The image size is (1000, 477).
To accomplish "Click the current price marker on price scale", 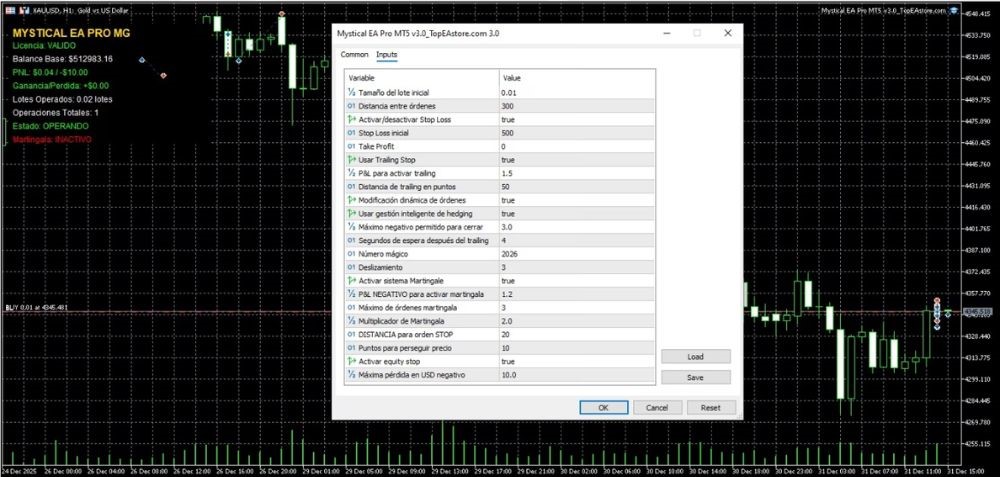I will pyautogui.click(x=976, y=312).
